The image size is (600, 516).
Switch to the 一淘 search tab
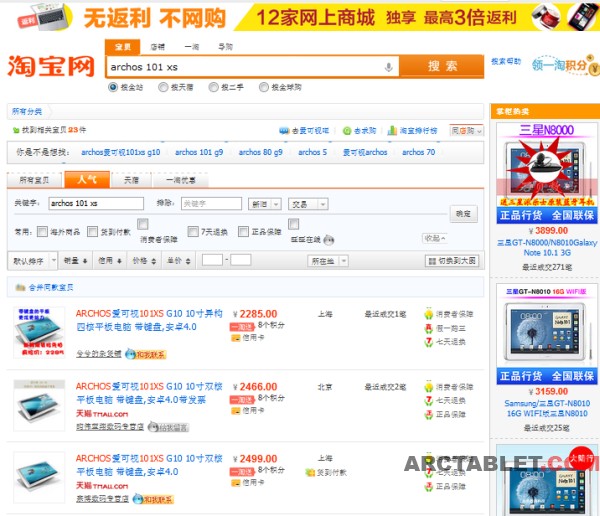coord(192,47)
